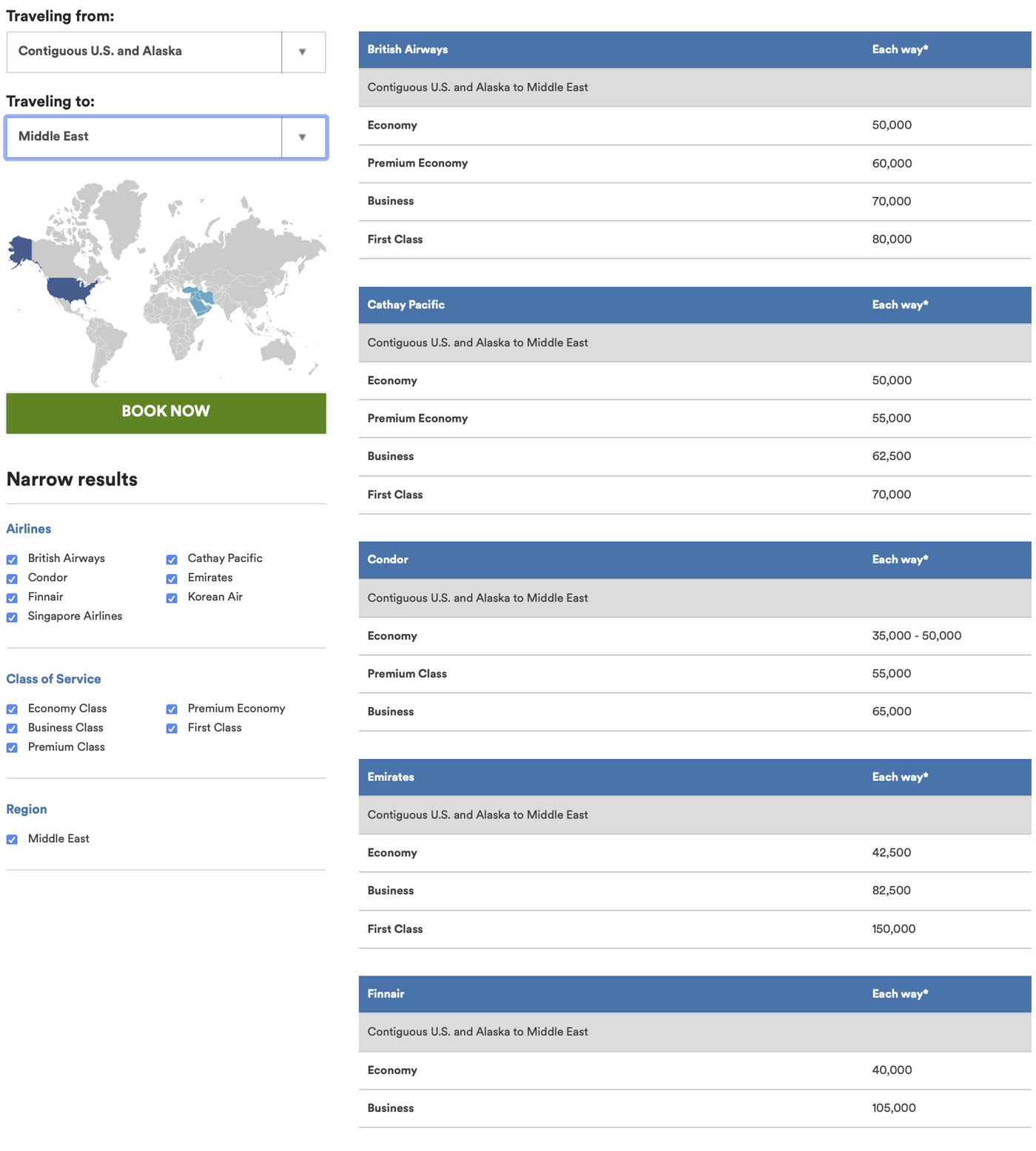Screen dimensions: 1036x1151
Task: Toggle the Middle East region checkbox
Action: pos(12,840)
